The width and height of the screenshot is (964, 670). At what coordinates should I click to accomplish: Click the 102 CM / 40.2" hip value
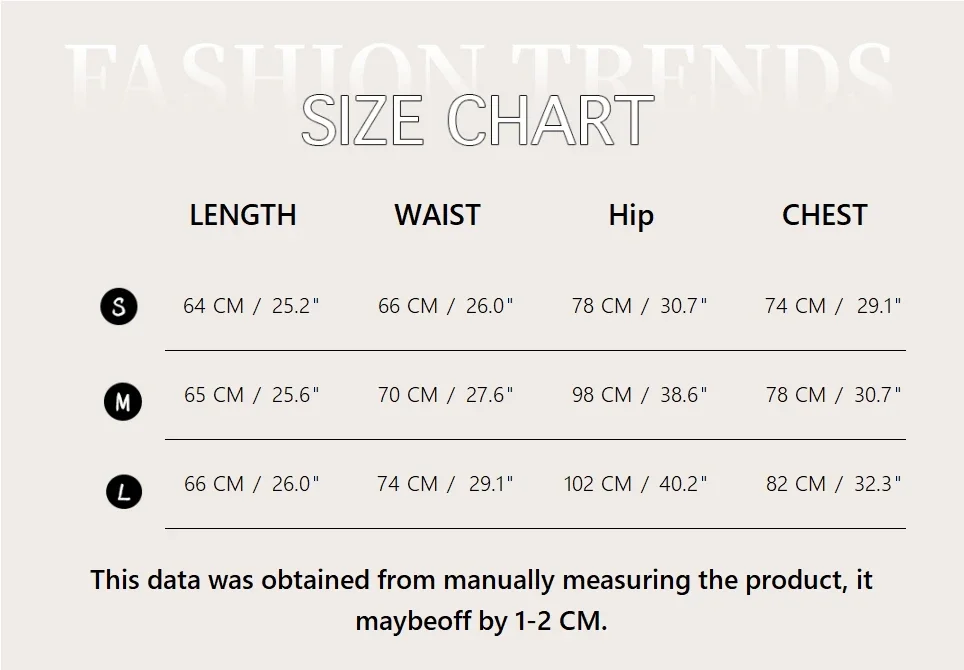(635, 484)
